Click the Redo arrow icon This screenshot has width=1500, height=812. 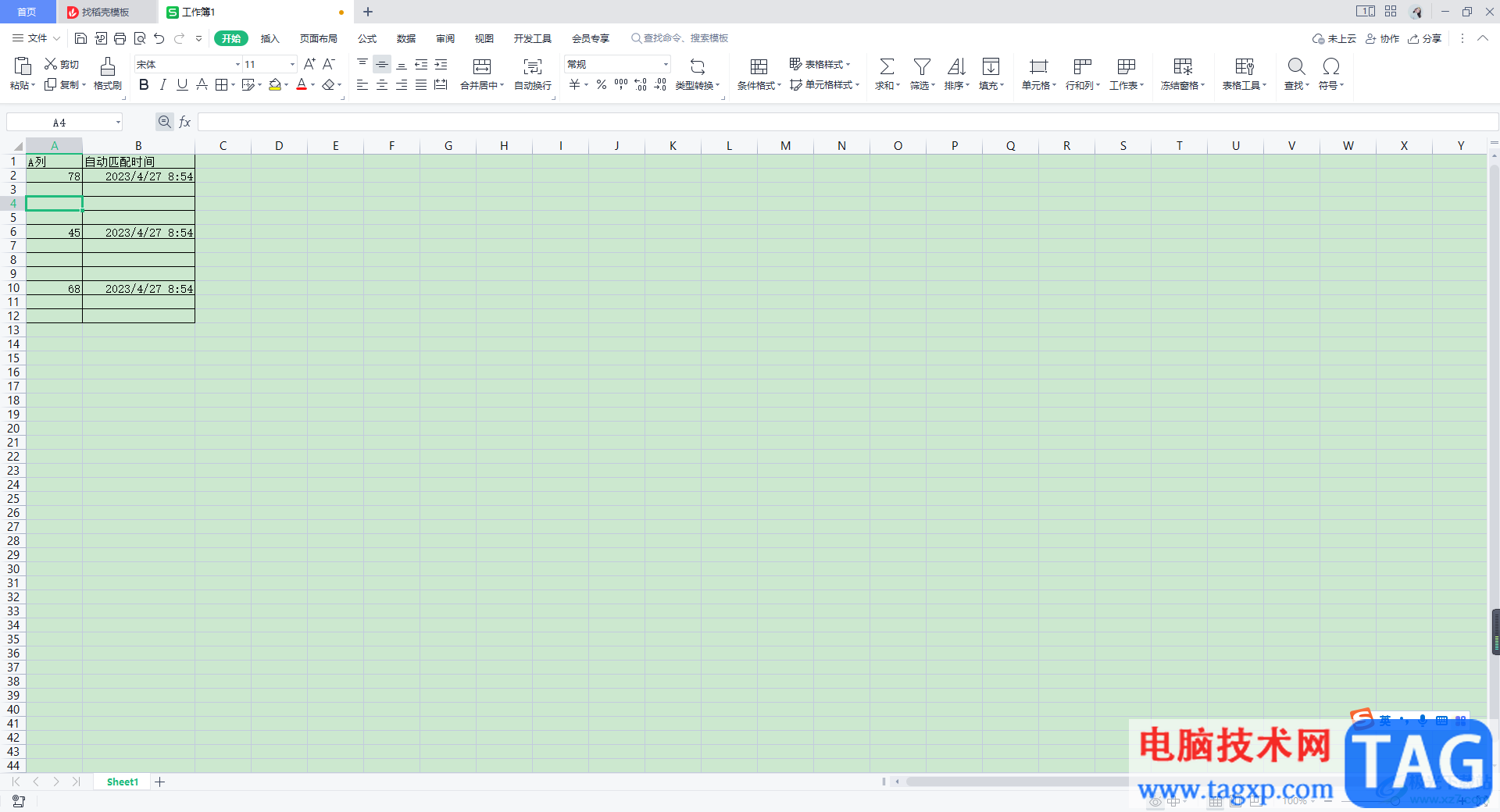(179, 38)
